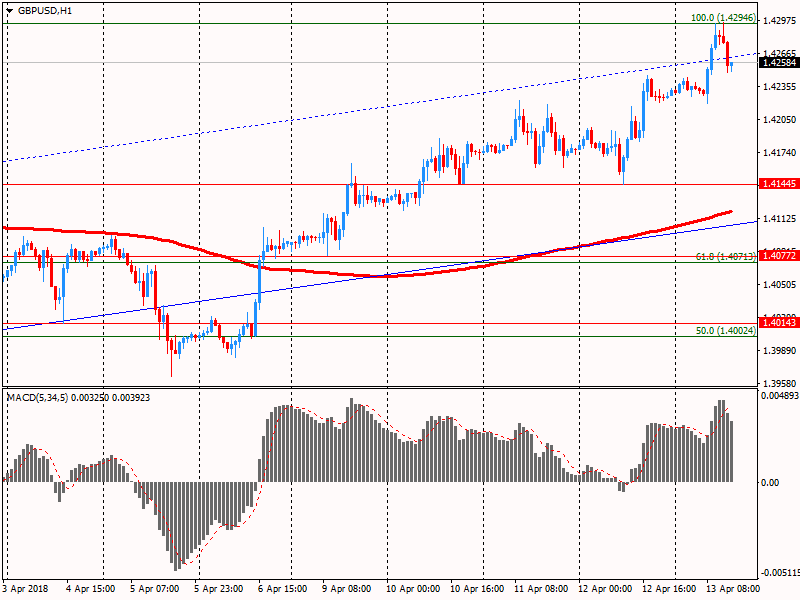Click the red price level tag 1.41445
The height and width of the screenshot is (600, 800).
[779, 184]
